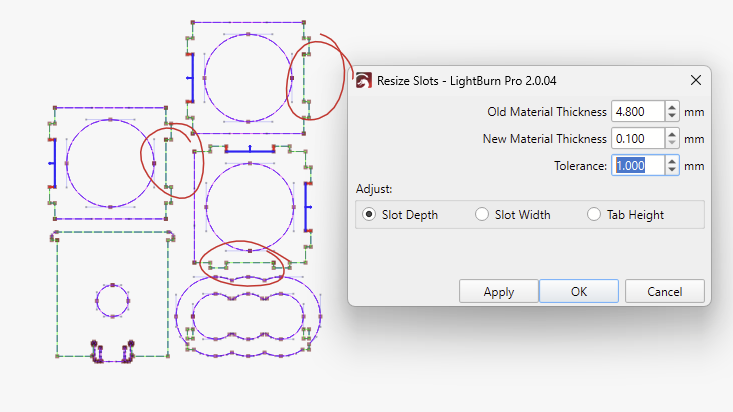Image resolution: width=733 pixels, height=412 pixels.
Task: Focus the New Material Thickness field
Action: (x=637, y=138)
